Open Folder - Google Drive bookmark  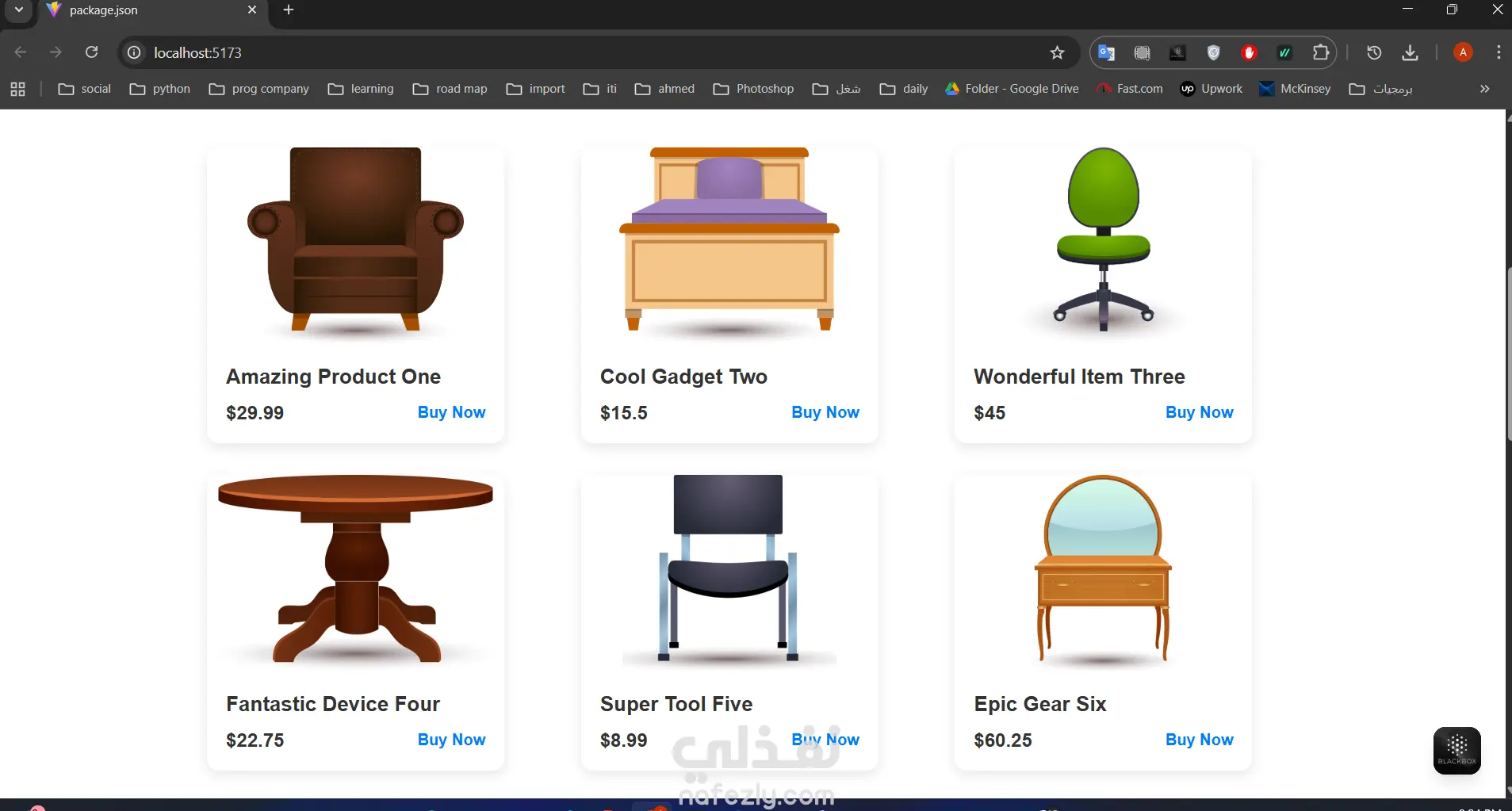(x=1012, y=89)
